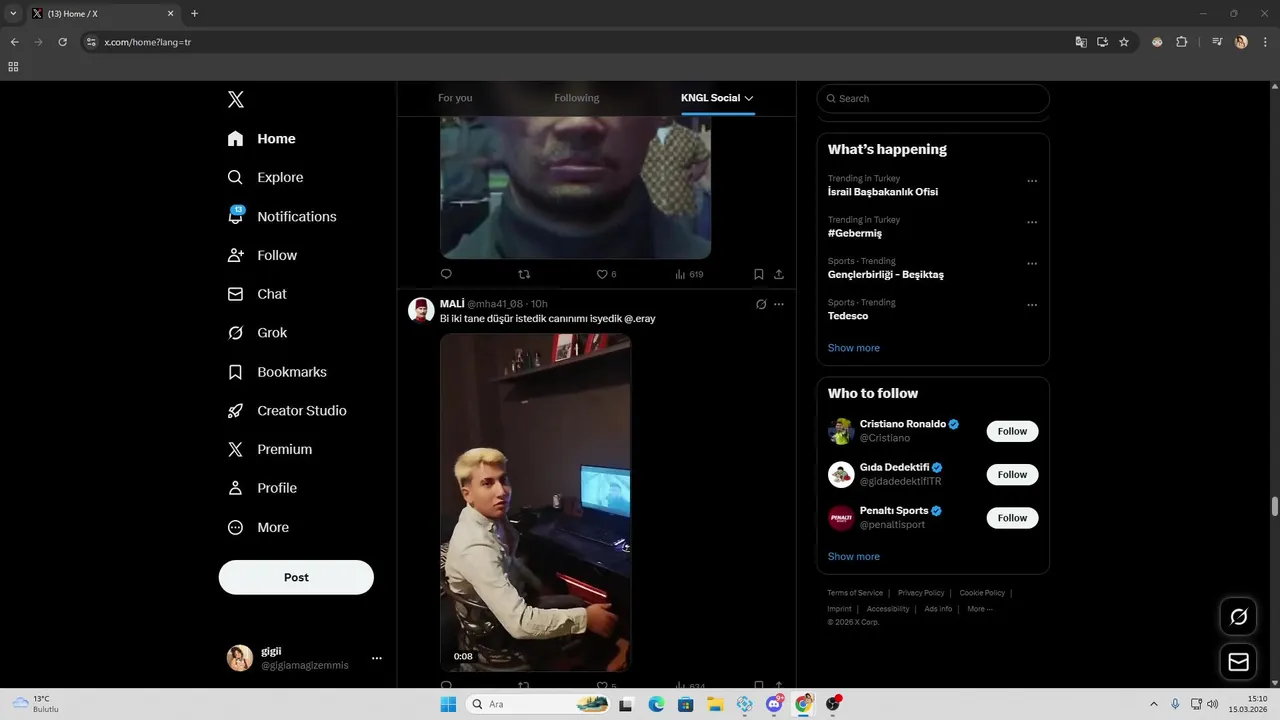1280x720 pixels.
Task: Expand footer More link
Action: coord(980,609)
